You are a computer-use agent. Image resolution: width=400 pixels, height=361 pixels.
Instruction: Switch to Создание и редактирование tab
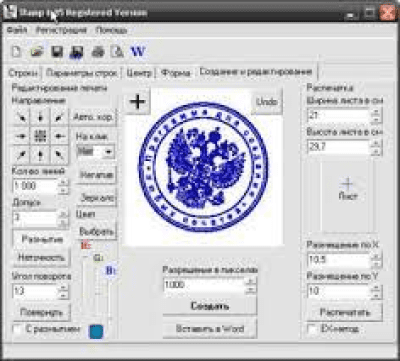[256, 72]
